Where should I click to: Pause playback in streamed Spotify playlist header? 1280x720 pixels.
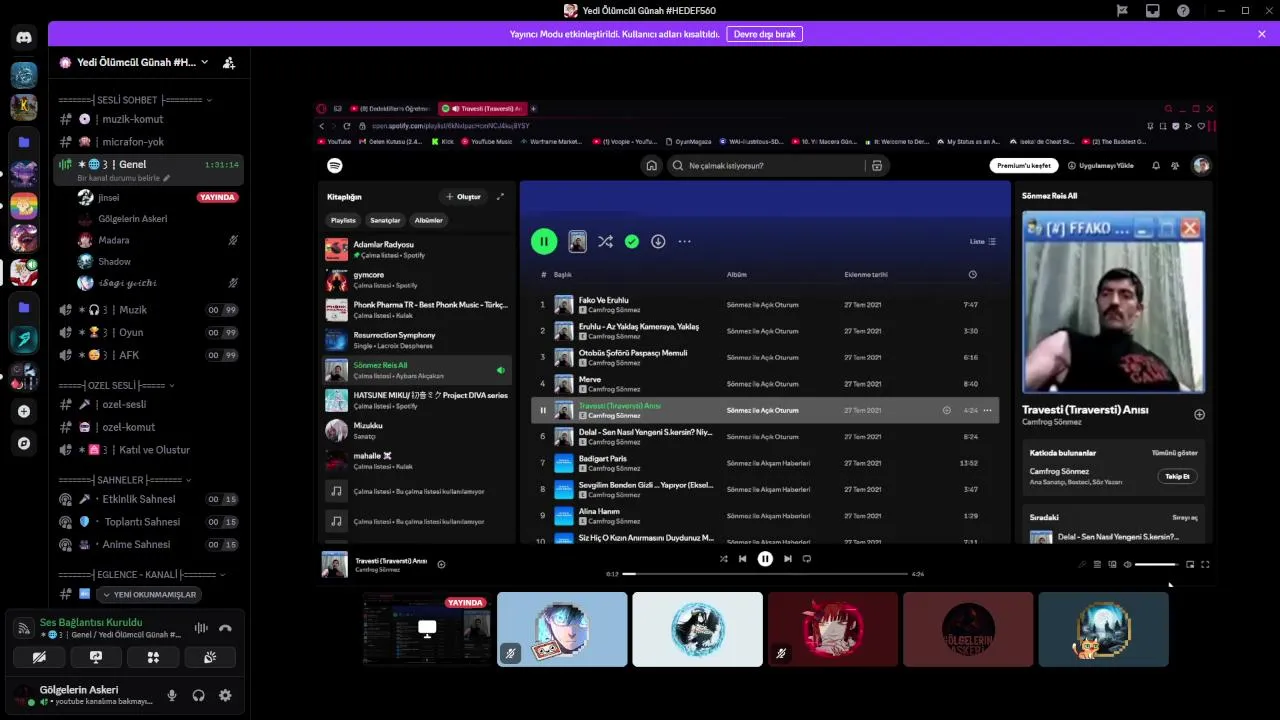(x=544, y=241)
